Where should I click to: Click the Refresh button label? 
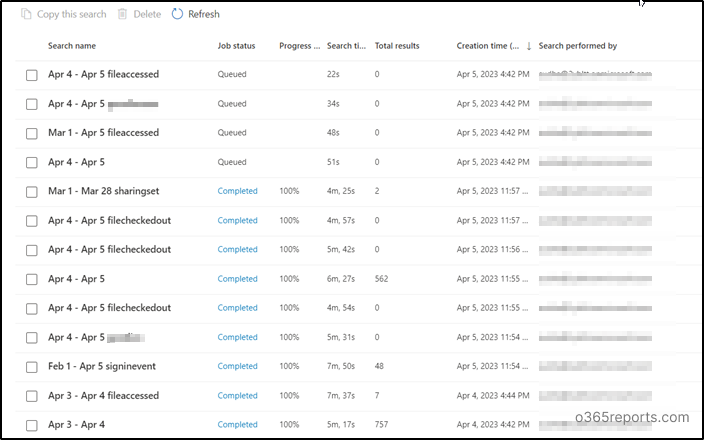pyautogui.click(x=204, y=14)
